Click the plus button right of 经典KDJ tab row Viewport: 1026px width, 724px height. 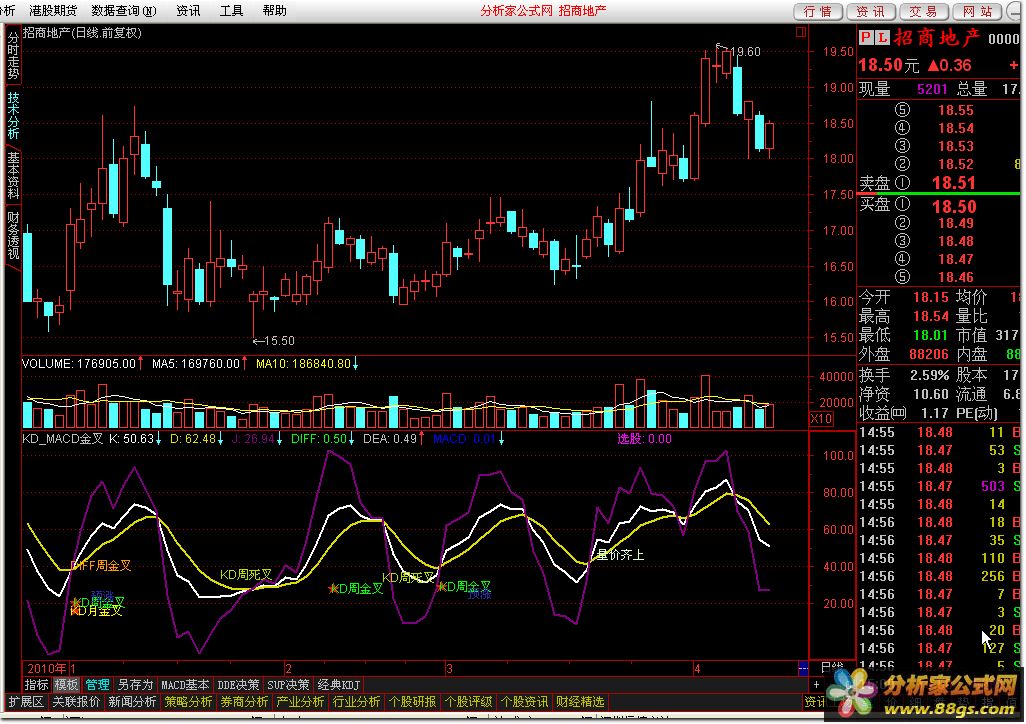coord(816,685)
